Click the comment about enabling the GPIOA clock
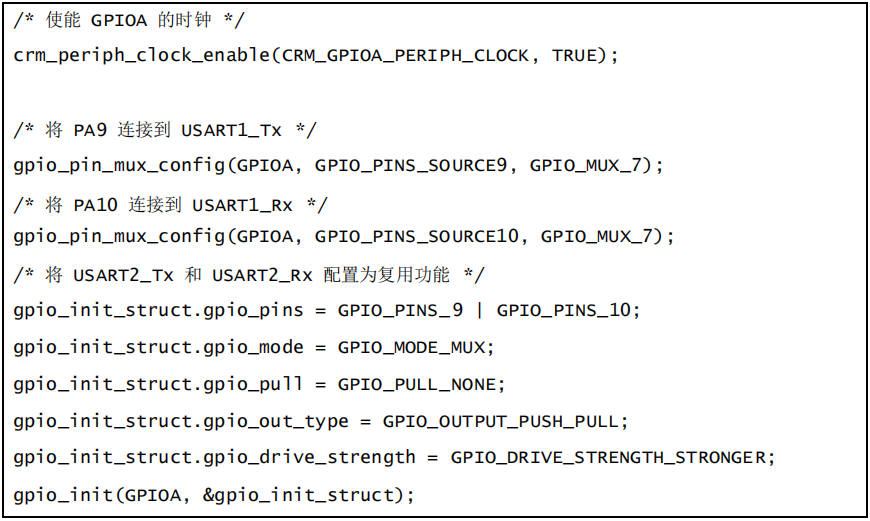The width and height of the screenshot is (870, 521). coord(130,20)
